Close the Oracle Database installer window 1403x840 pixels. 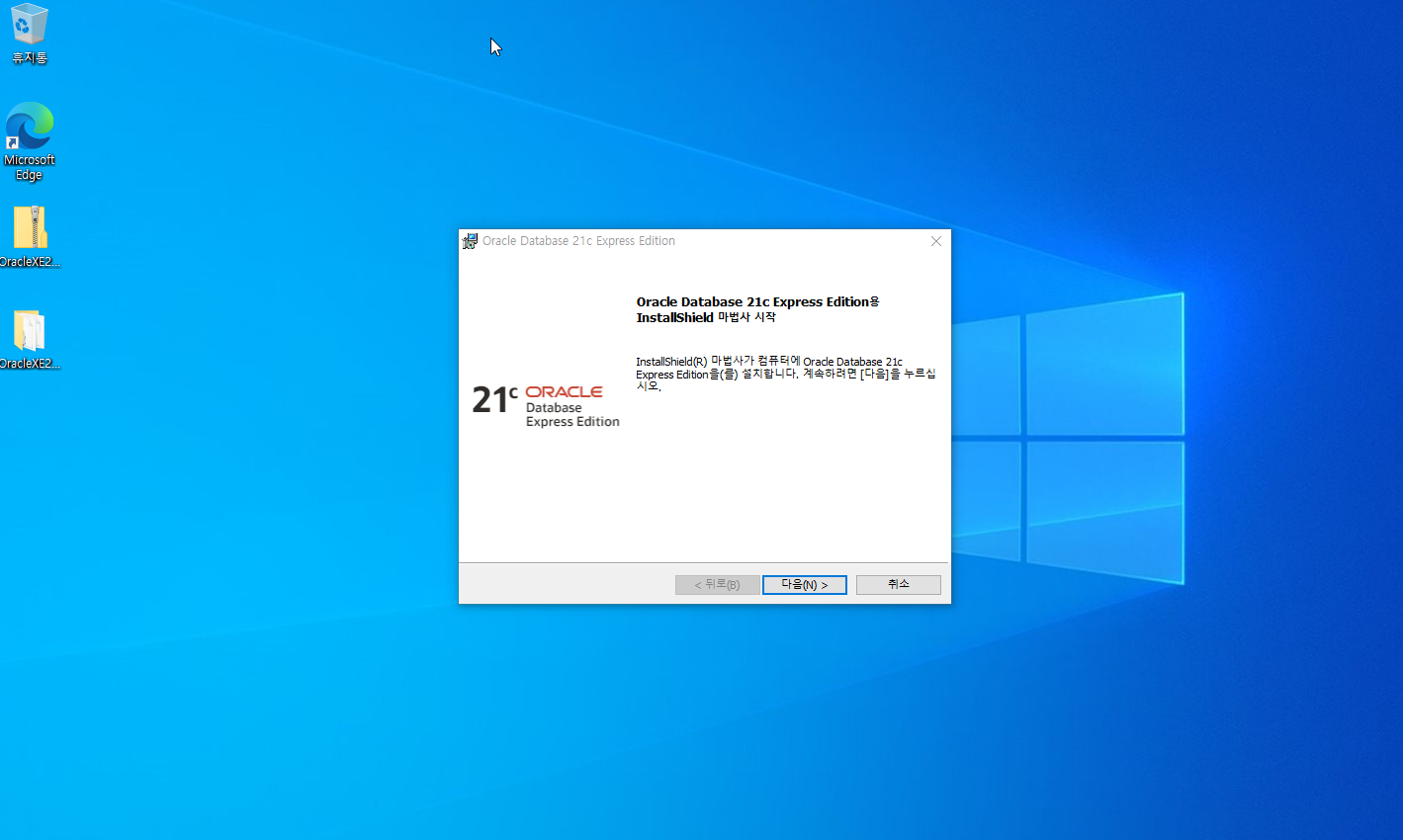tap(936, 241)
